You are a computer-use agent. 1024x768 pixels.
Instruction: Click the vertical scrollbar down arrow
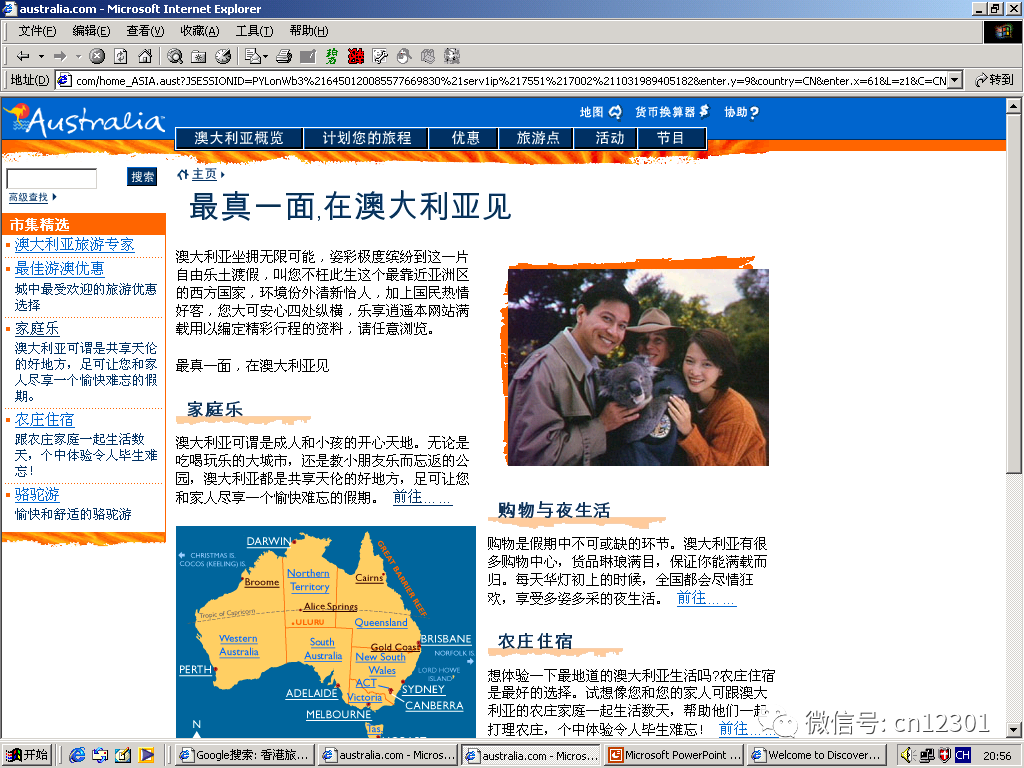[1014, 730]
